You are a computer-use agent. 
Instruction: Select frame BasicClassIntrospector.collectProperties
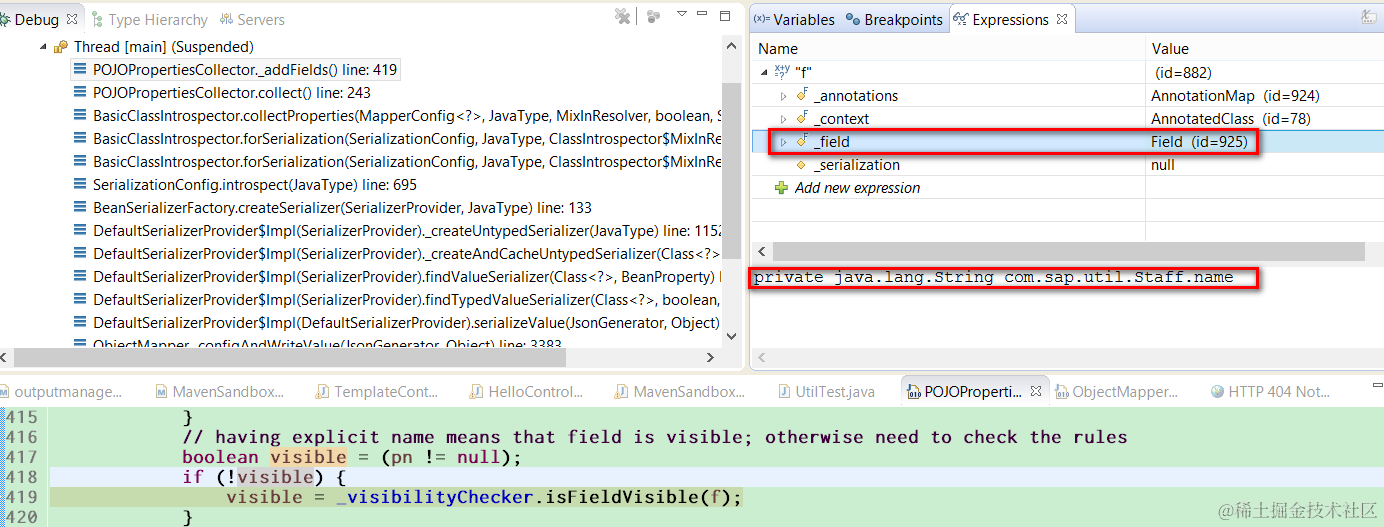(x=407, y=116)
